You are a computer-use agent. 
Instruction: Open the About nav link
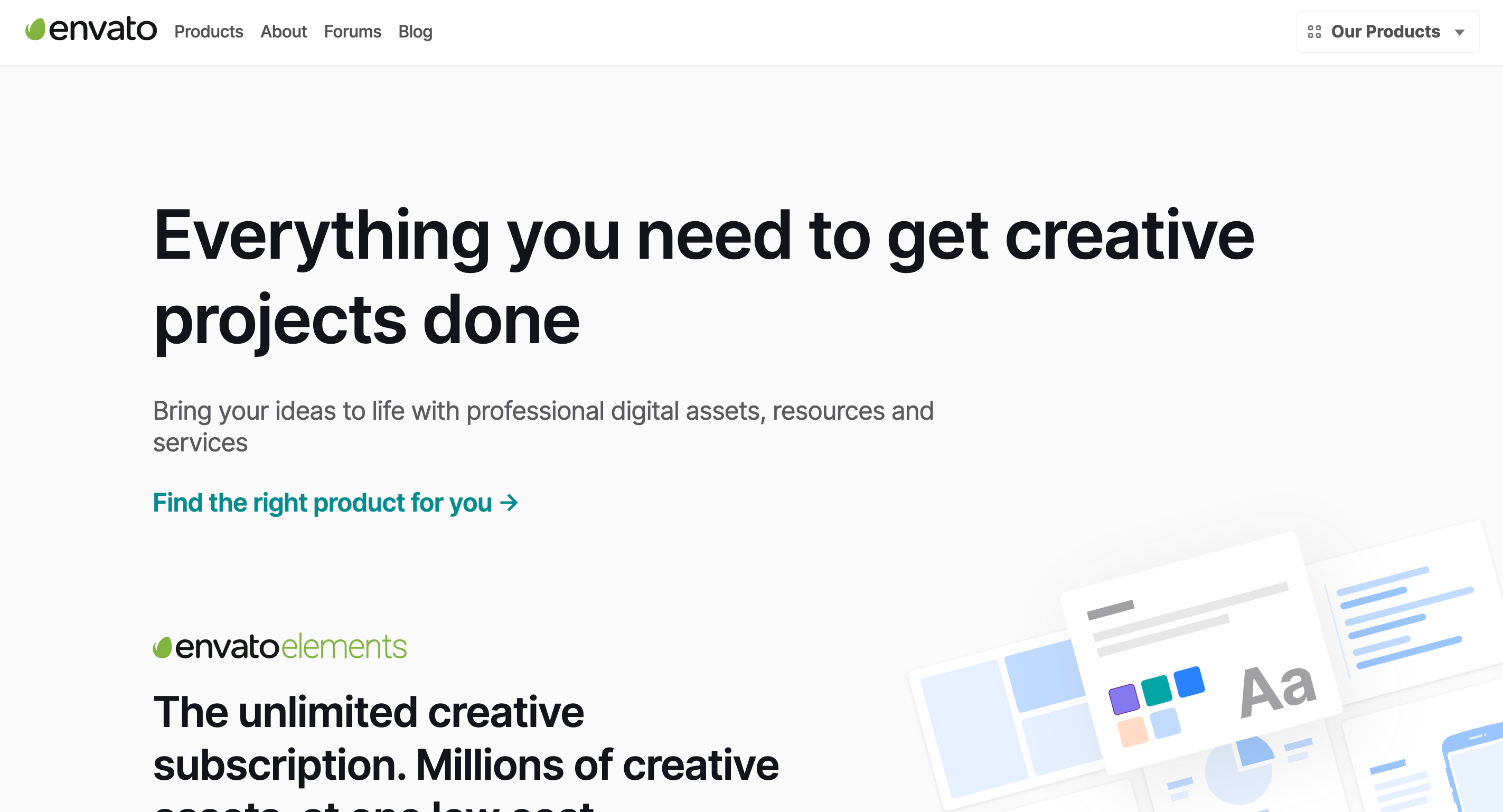point(284,32)
